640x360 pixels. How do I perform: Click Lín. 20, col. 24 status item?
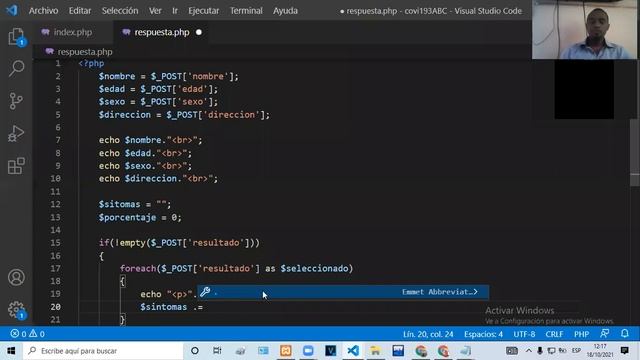pyautogui.click(x=428, y=334)
